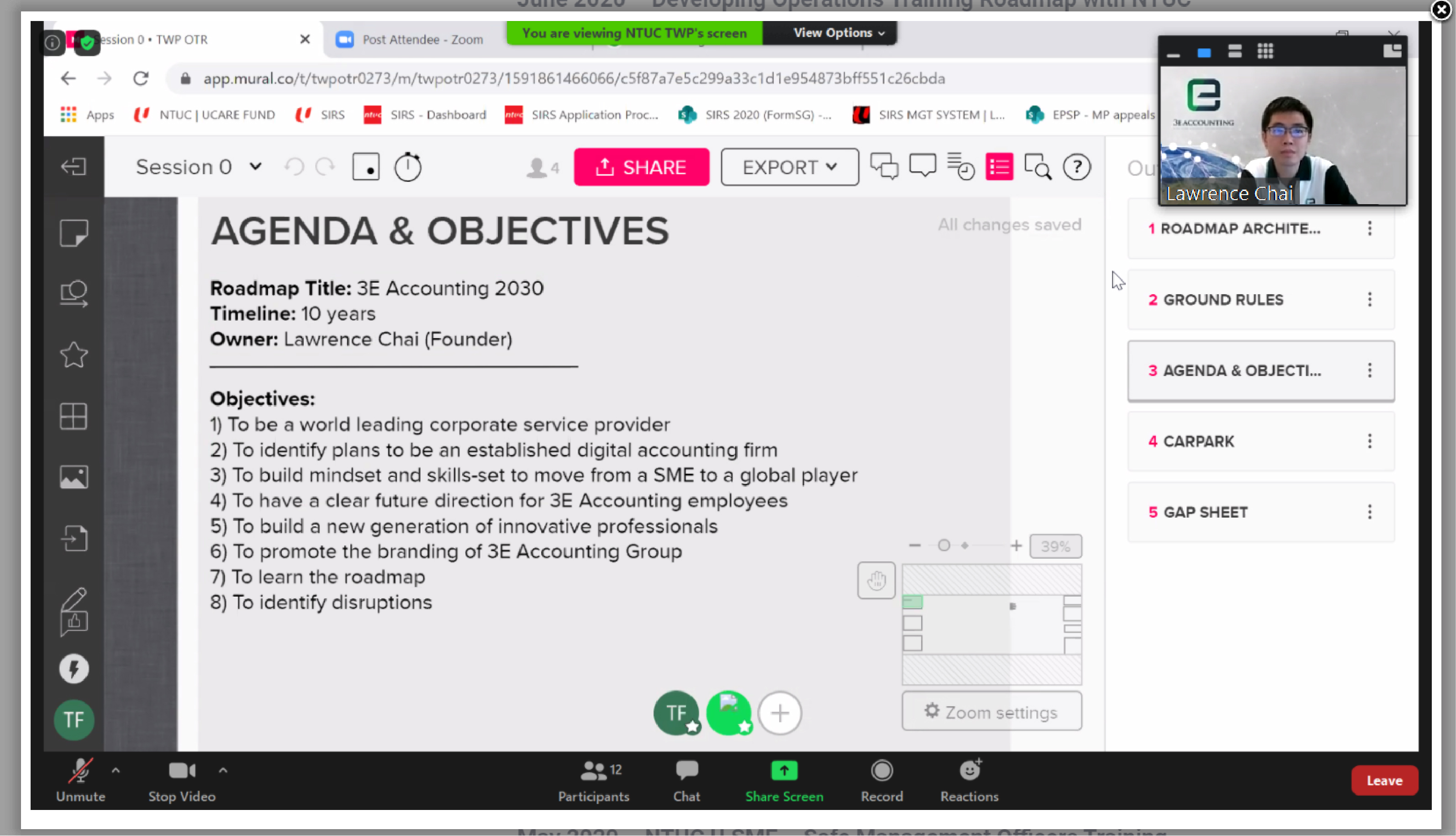
Task: Toggle the hand move mode button
Action: pyautogui.click(x=876, y=581)
